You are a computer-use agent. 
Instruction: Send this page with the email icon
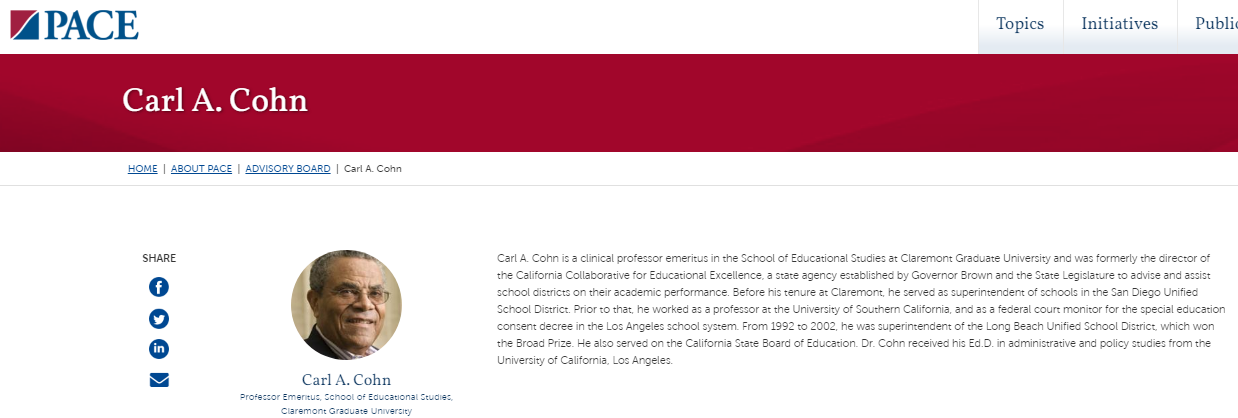pyautogui.click(x=159, y=380)
